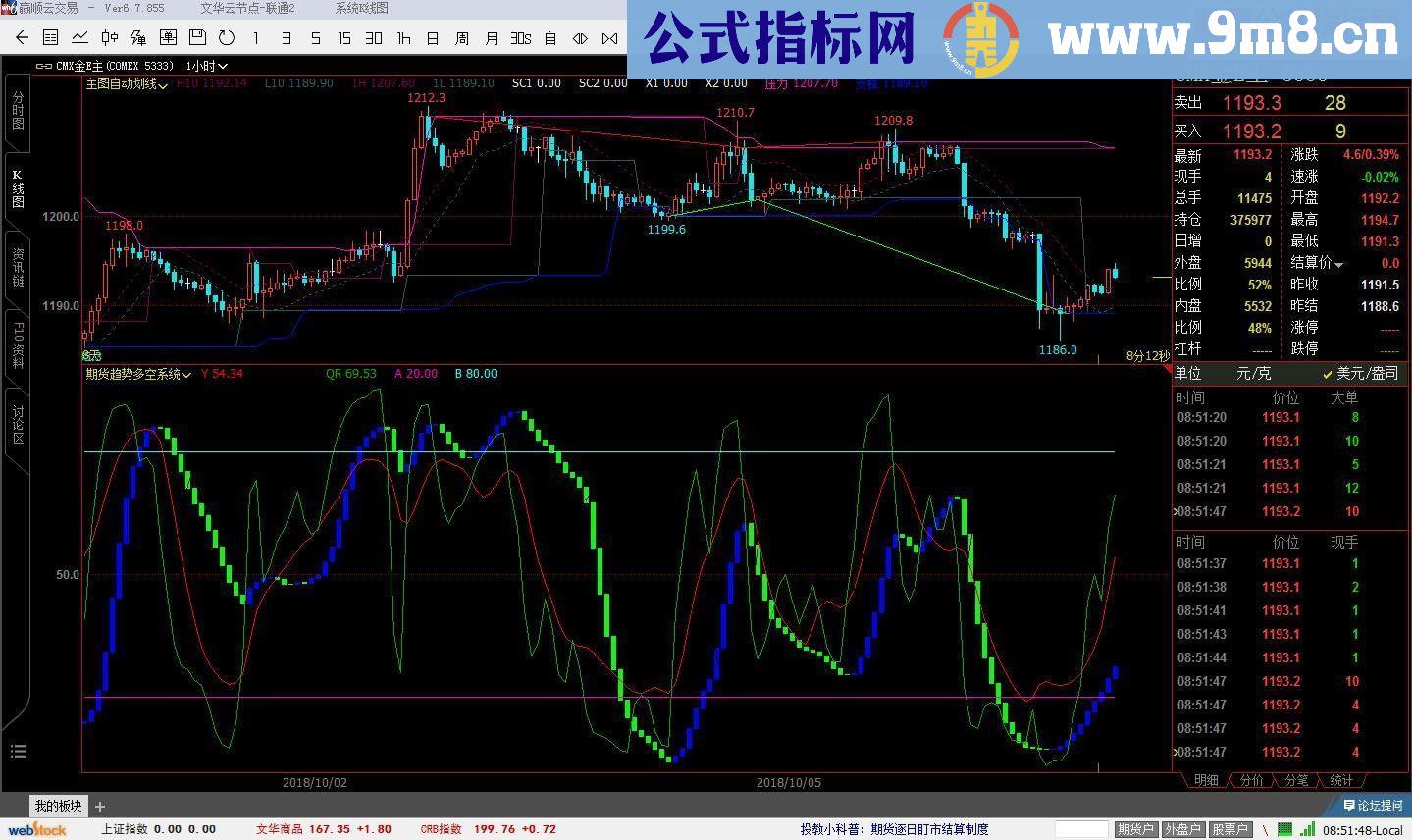Click the green keyboard grid icon in status bar
Image resolution: width=1412 pixels, height=840 pixels.
tap(1283, 828)
